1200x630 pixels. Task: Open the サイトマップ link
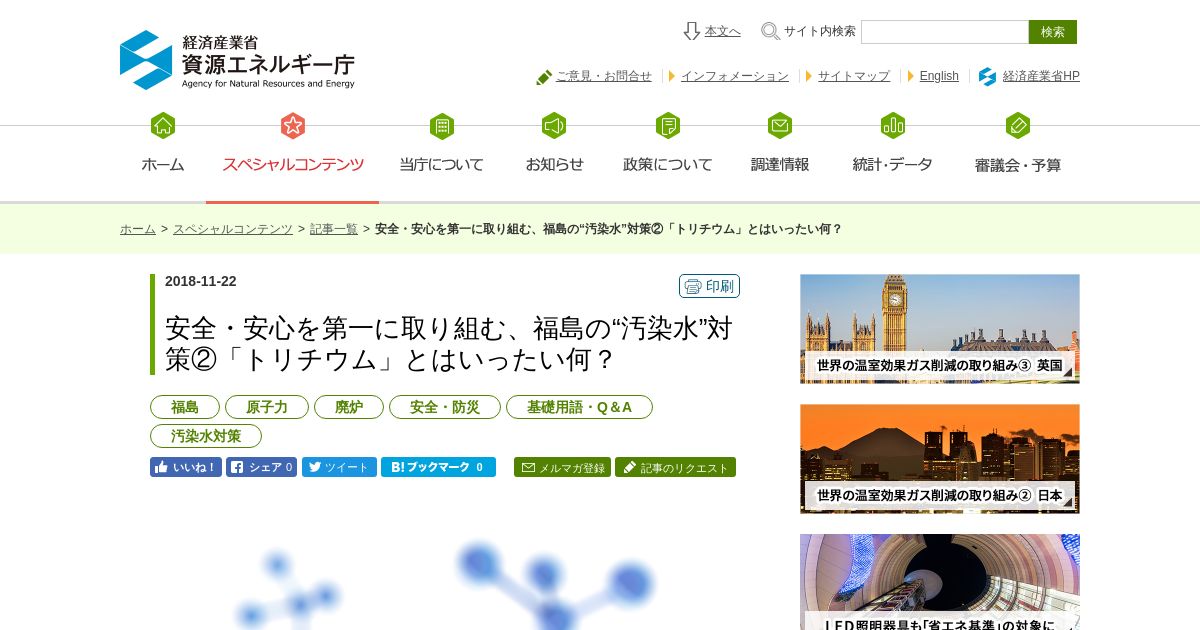854,76
